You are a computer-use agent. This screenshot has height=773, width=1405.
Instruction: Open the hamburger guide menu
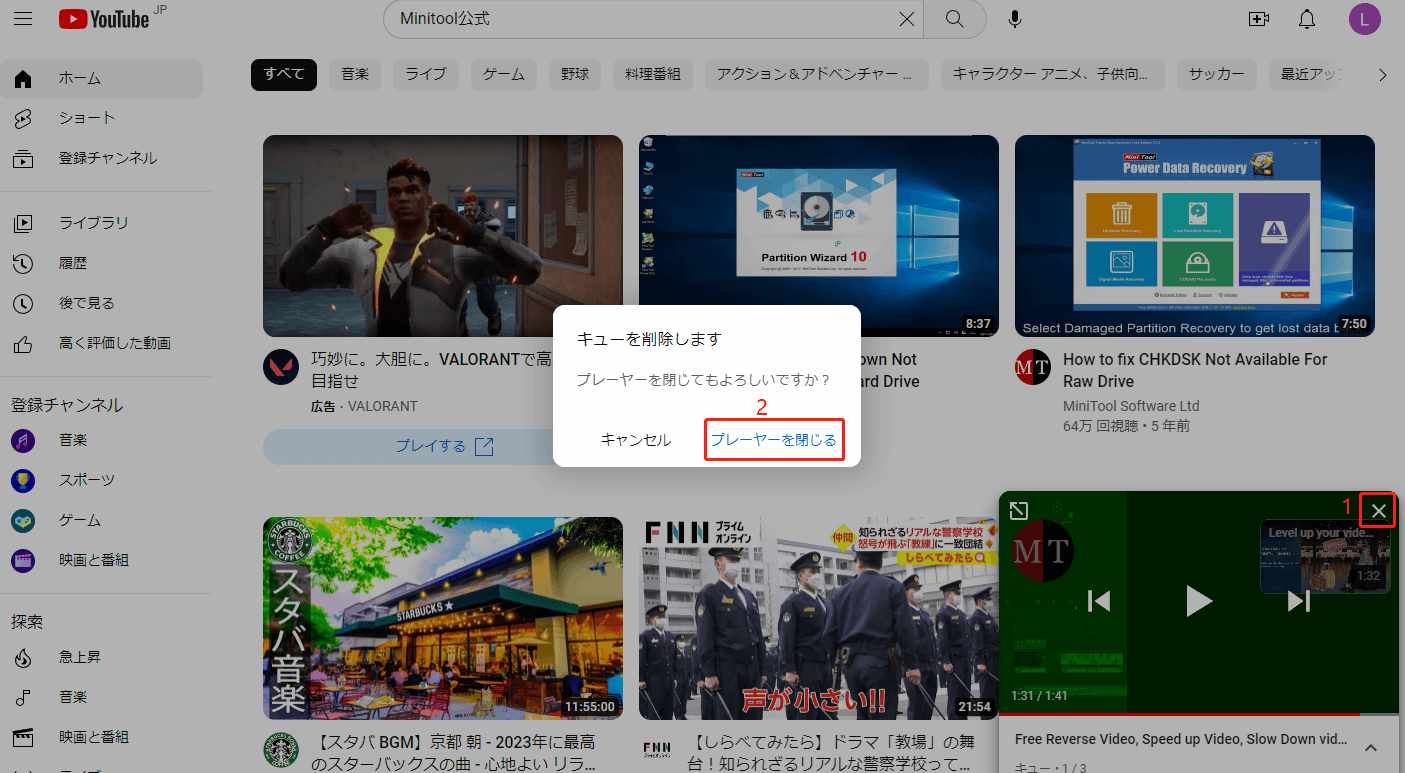click(23, 19)
